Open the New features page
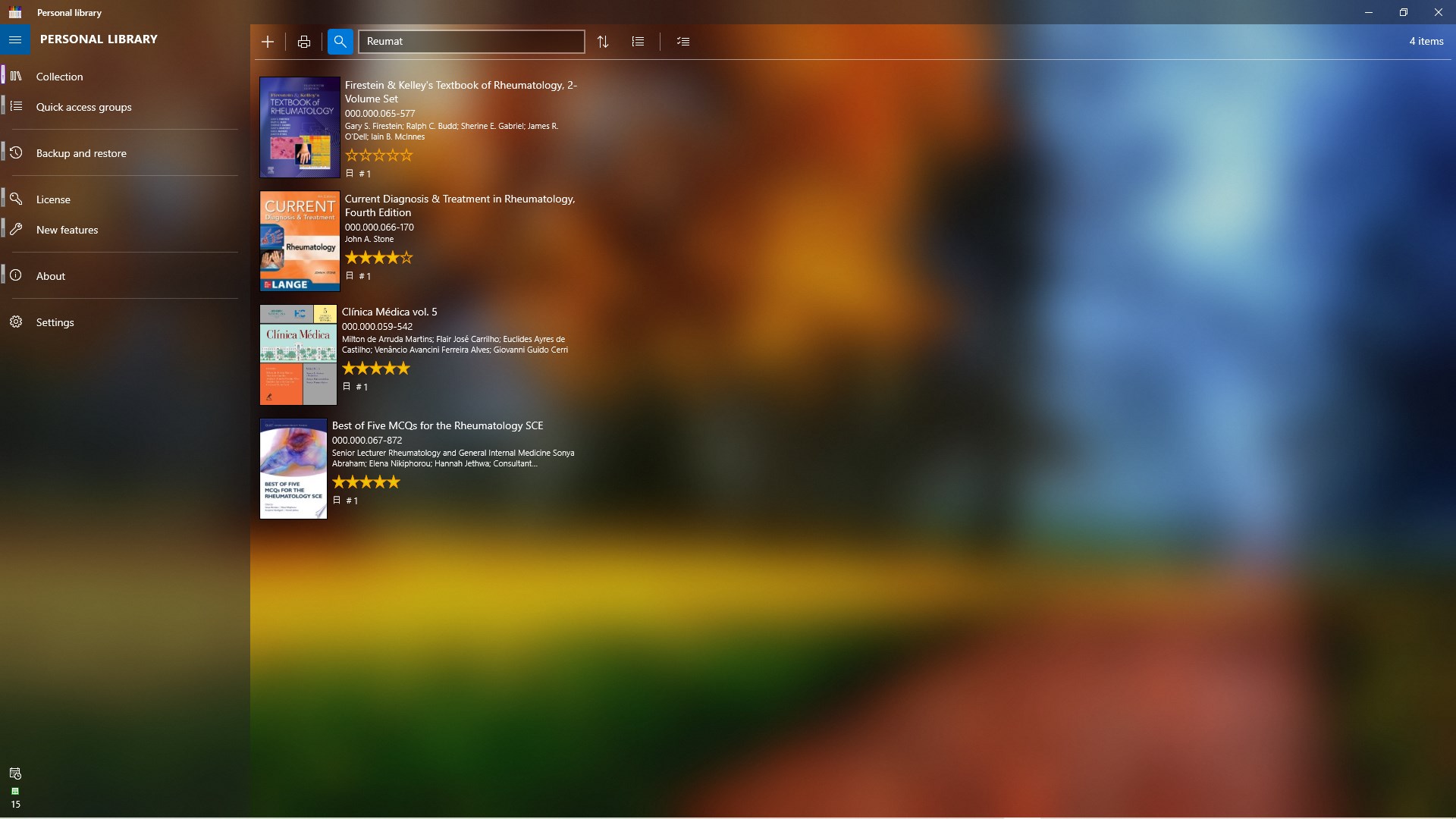Image resolution: width=1456 pixels, height=819 pixels. coord(67,229)
